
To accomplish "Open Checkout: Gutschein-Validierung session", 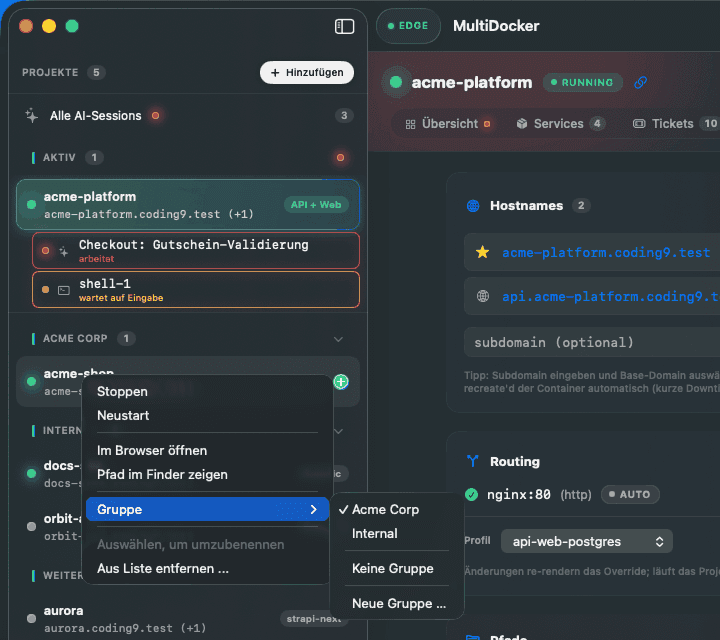I will pyautogui.click(x=196, y=251).
